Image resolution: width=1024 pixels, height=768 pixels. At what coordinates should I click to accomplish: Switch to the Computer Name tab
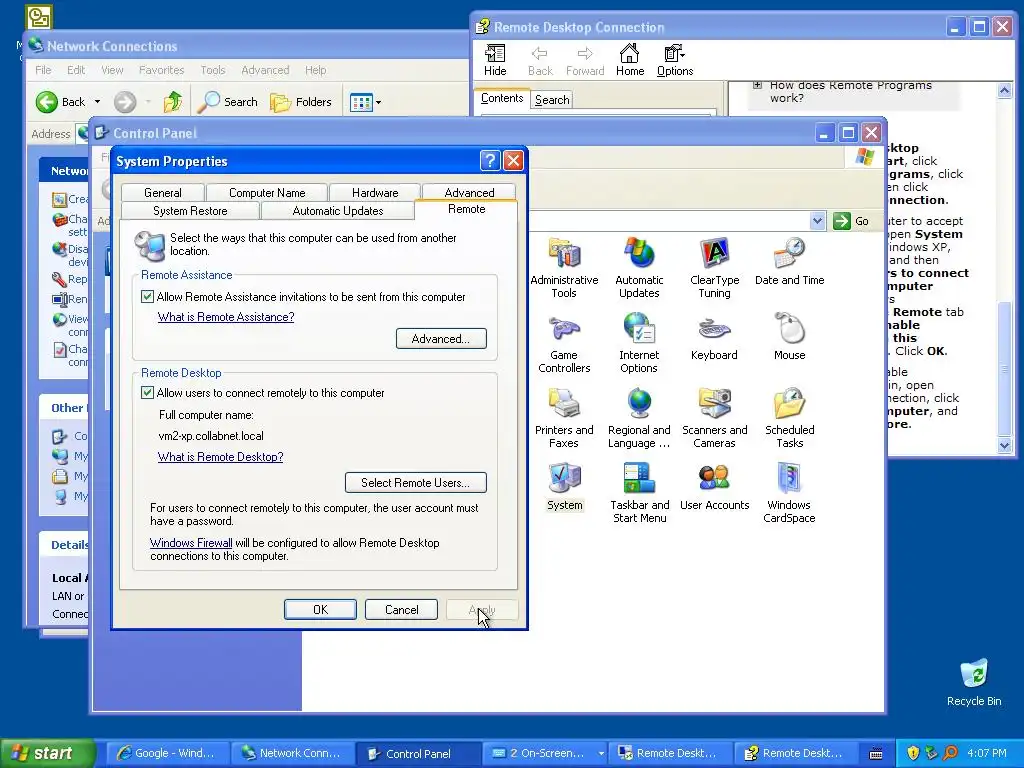[x=266, y=193]
